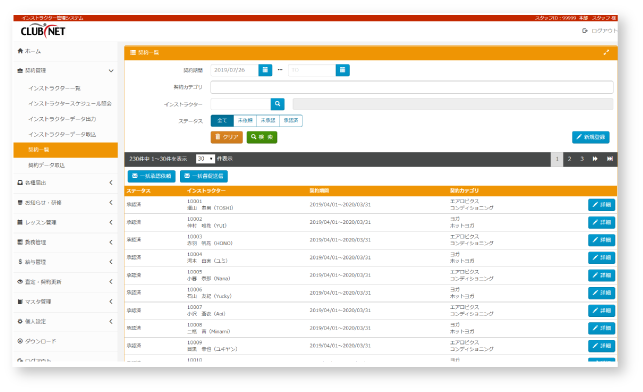Image resolution: width=643 pixels, height=392 pixels.
Task: Go to the next results page arrow
Action: point(595,159)
